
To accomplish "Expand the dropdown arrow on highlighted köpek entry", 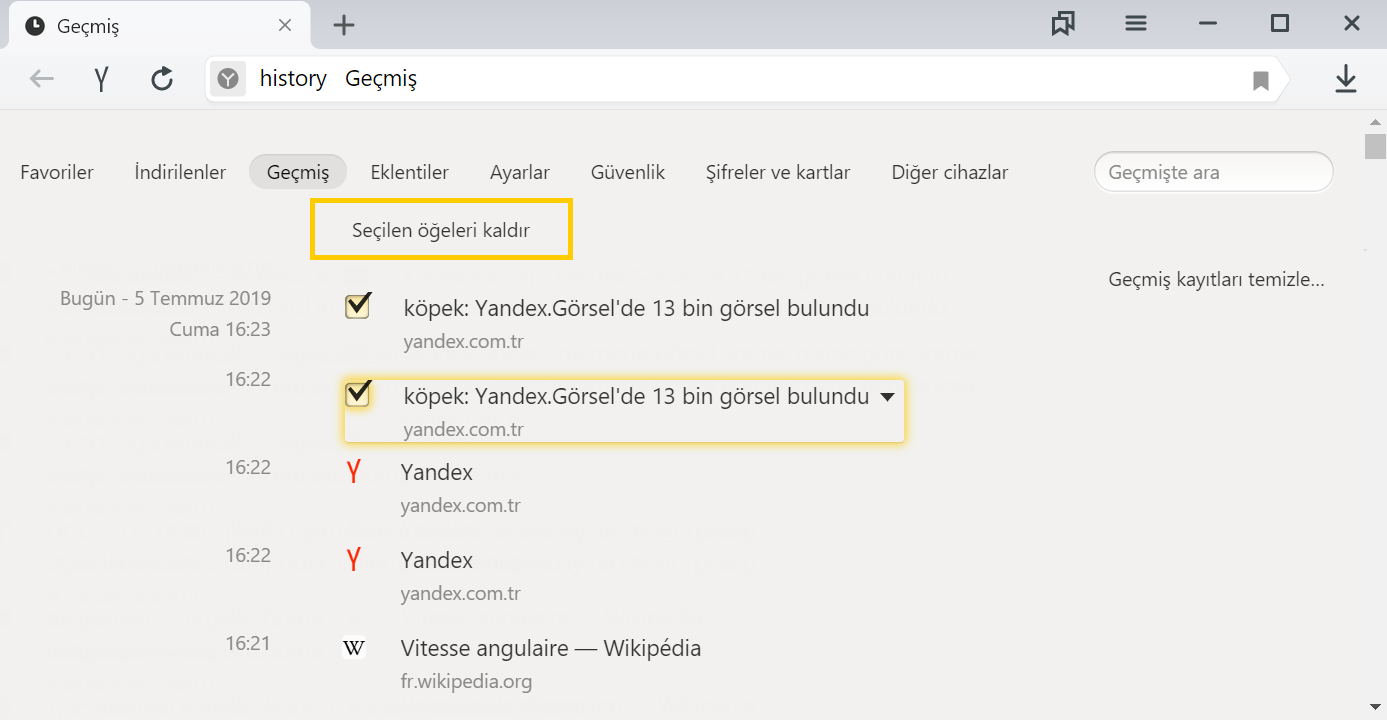I will coord(886,397).
